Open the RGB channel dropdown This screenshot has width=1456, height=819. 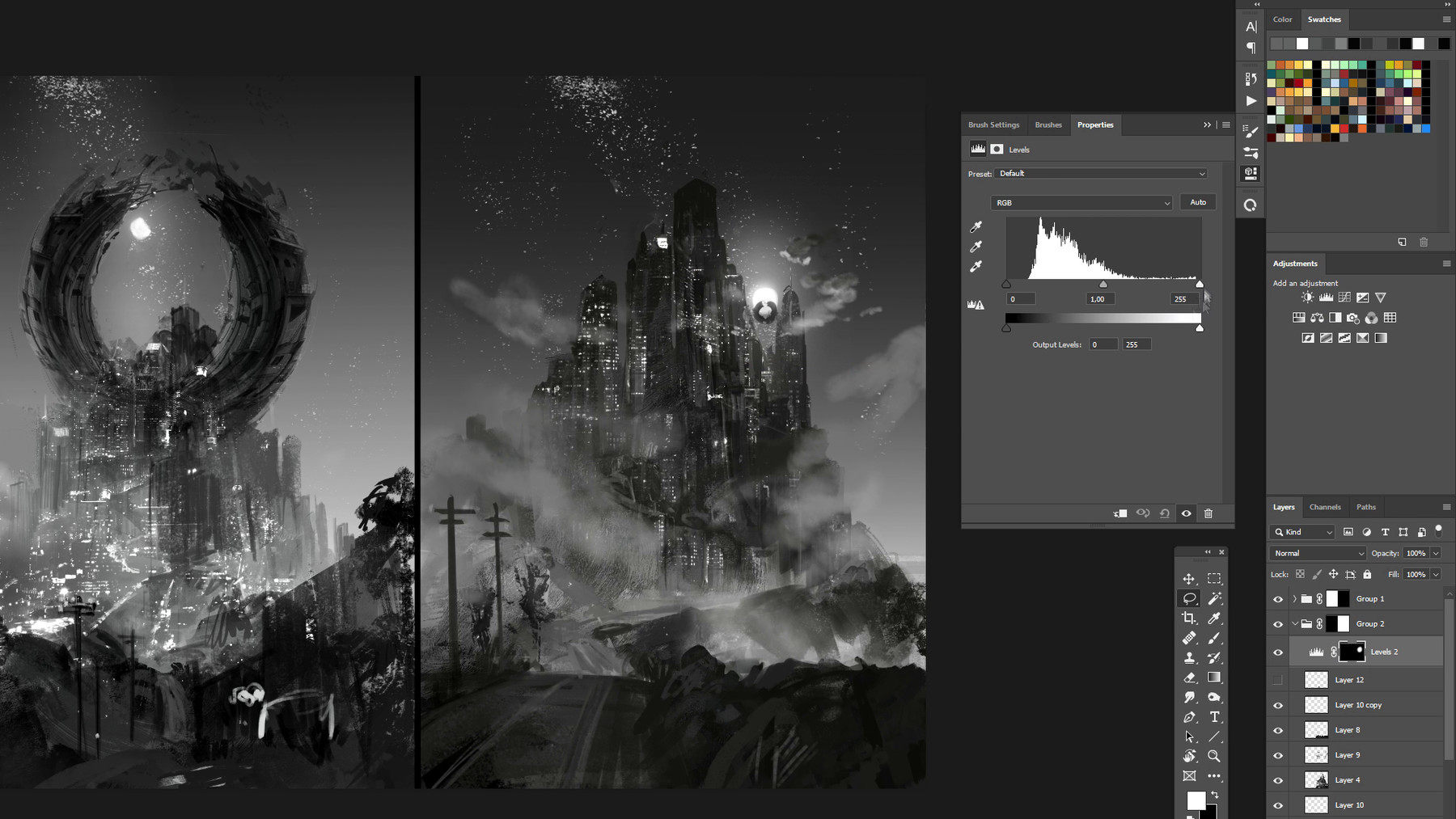click(1081, 203)
